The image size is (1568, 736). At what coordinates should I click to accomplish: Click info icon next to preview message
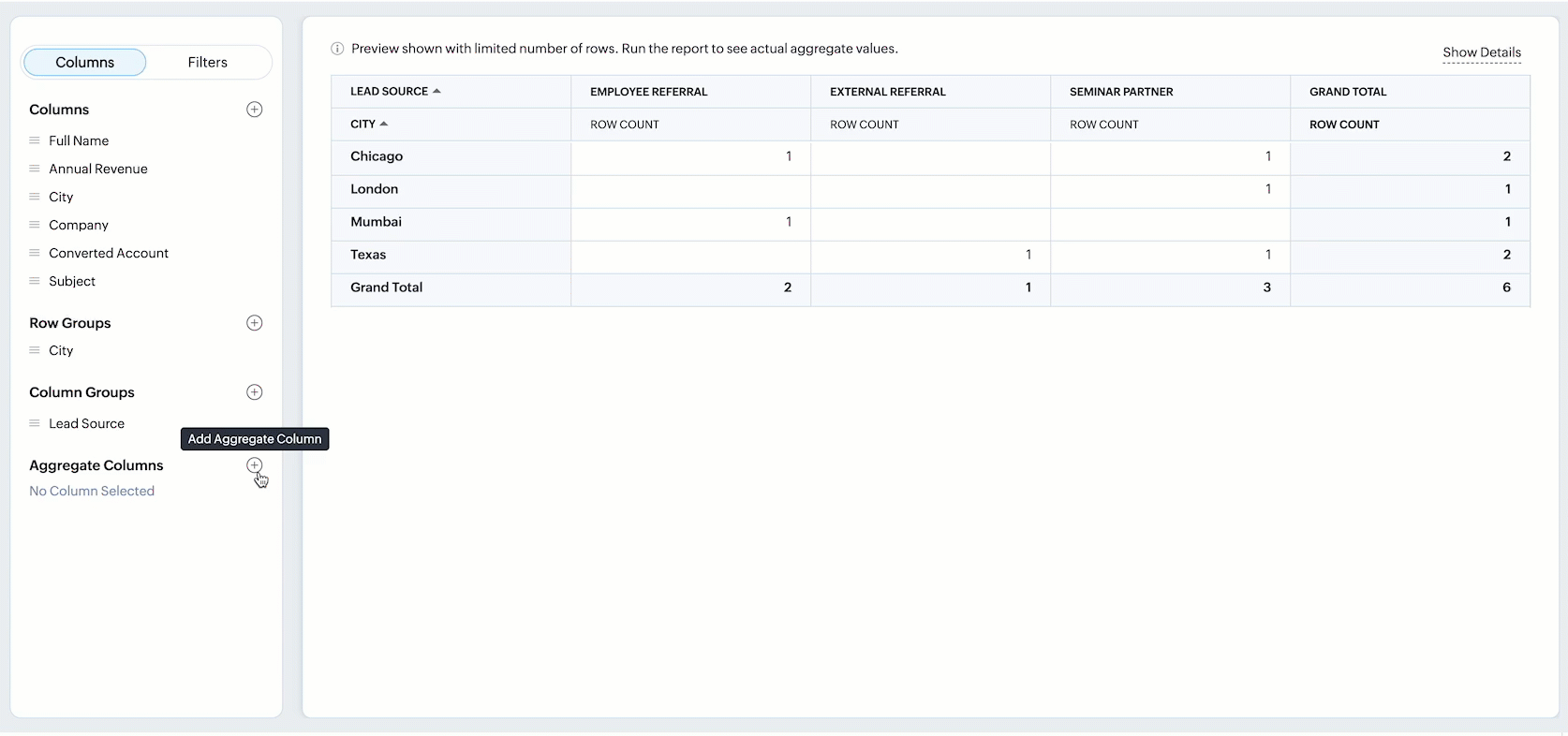tap(337, 49)
